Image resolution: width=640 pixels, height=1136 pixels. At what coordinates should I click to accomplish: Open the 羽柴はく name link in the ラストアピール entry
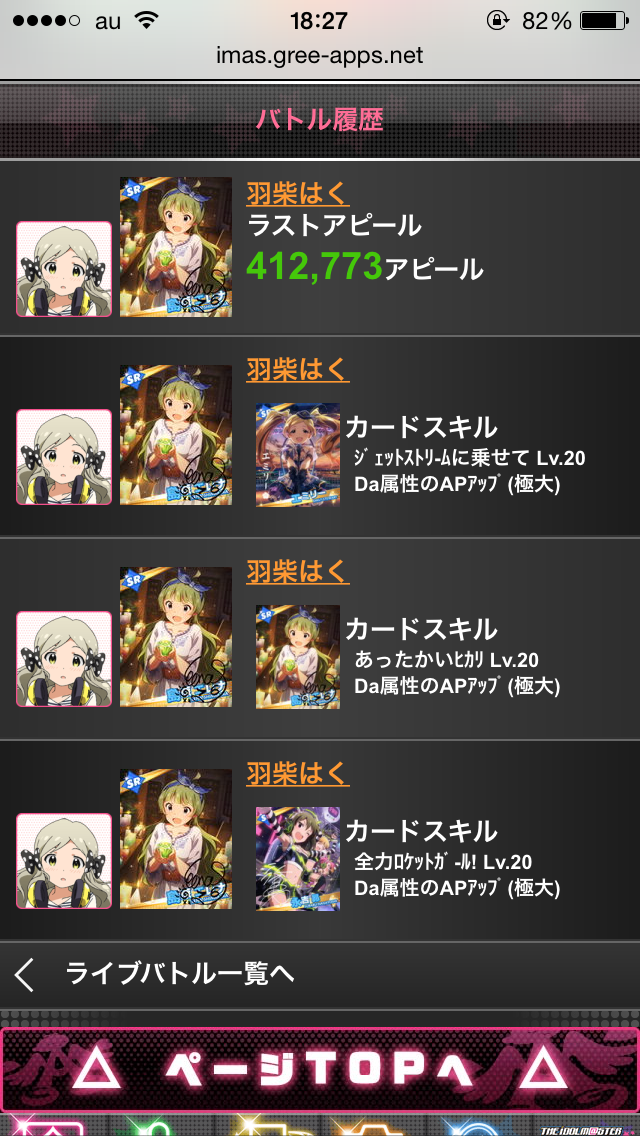coord(298,193)
